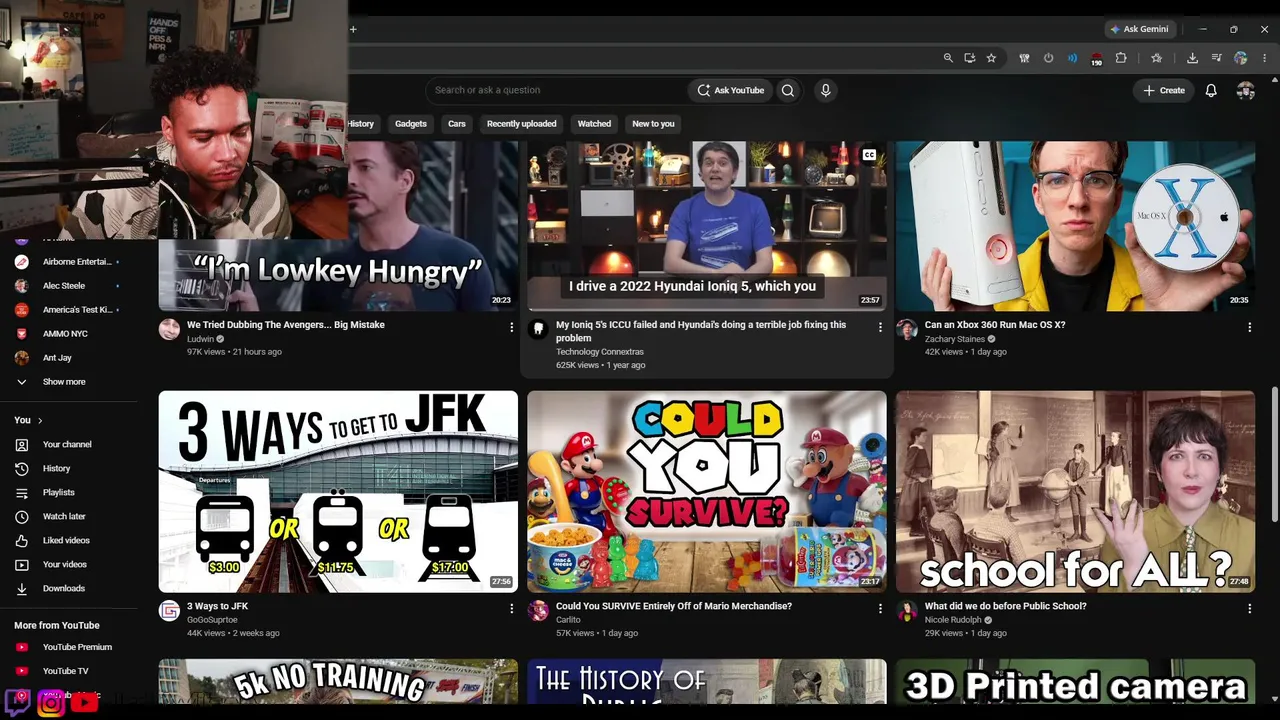The width and height of the screenshot is (1280, 720).
Task: Select the Watched filter chip
Action: (x=594, y=124)
